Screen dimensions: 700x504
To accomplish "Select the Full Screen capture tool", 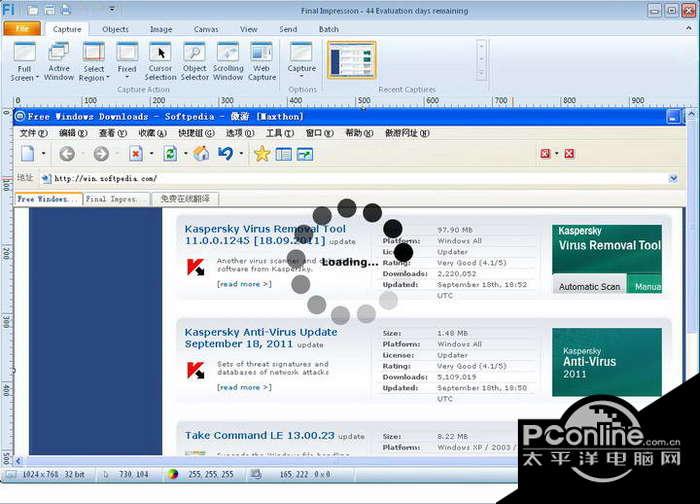I will 25,62.
